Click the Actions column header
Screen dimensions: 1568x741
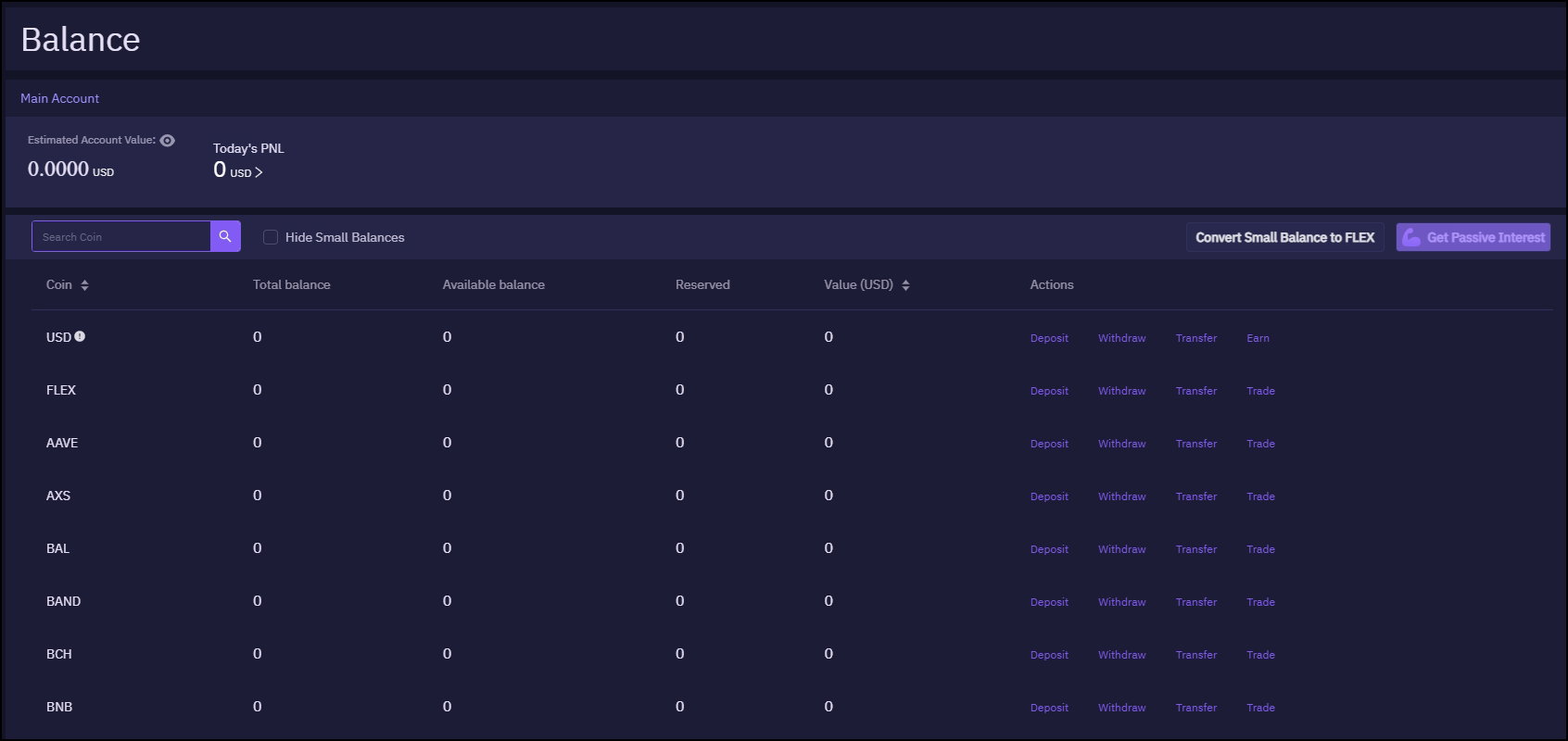pyautogui.click(x=1052, y=284)
